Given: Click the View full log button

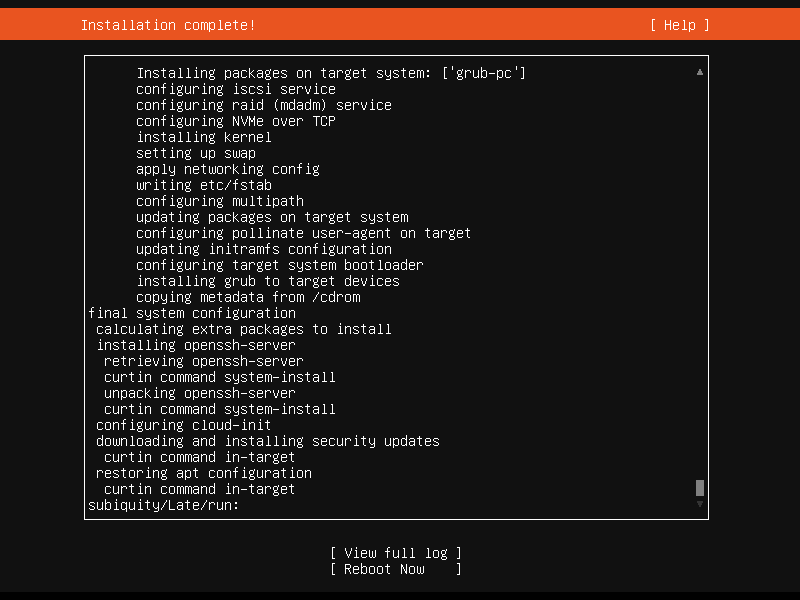Looking at the screenshot, I should click(x=395, y=552).
